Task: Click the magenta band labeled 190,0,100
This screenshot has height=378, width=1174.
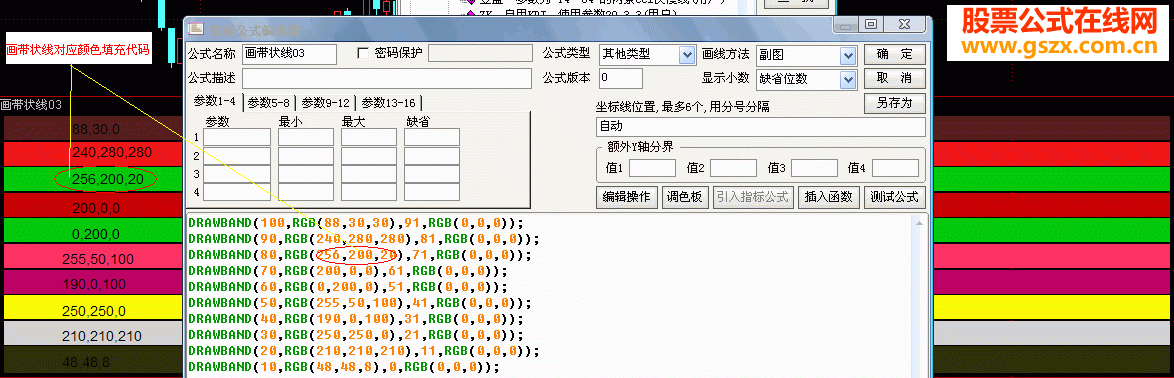Action: tap(93, 283)
